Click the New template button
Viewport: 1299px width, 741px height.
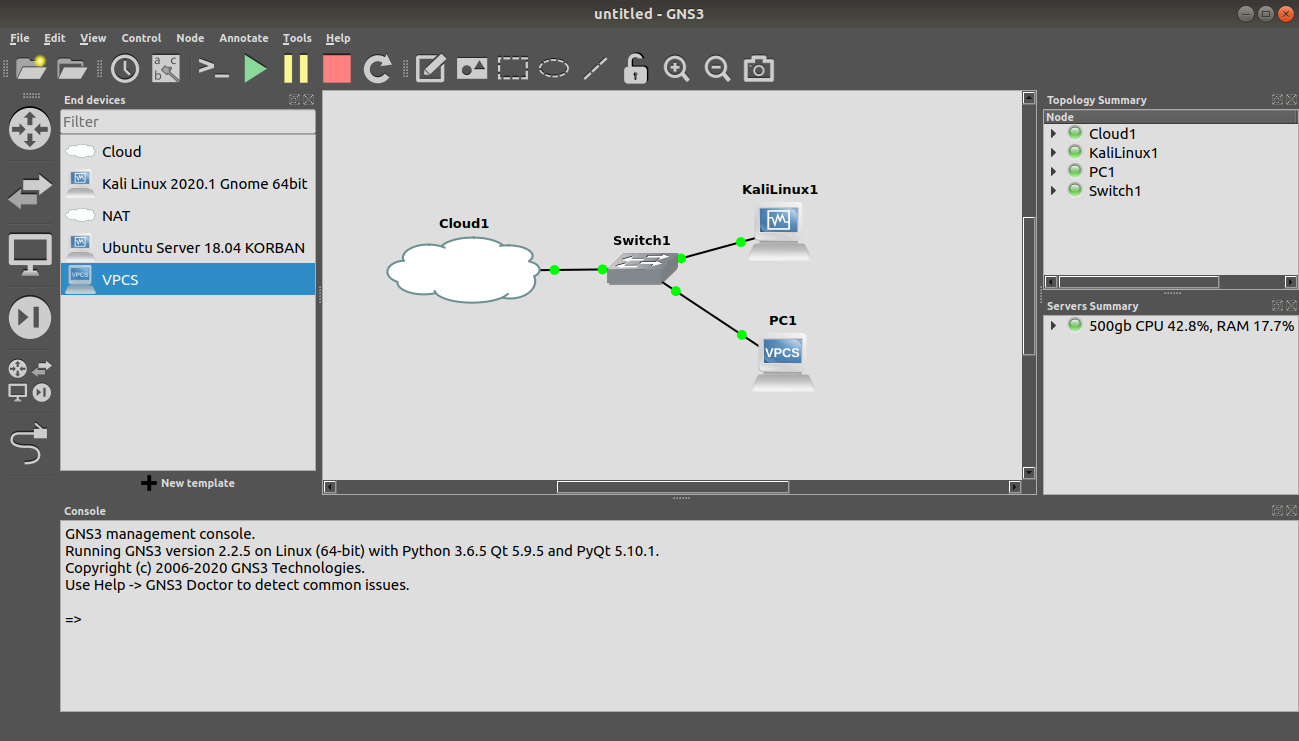[x=188, y=483]
